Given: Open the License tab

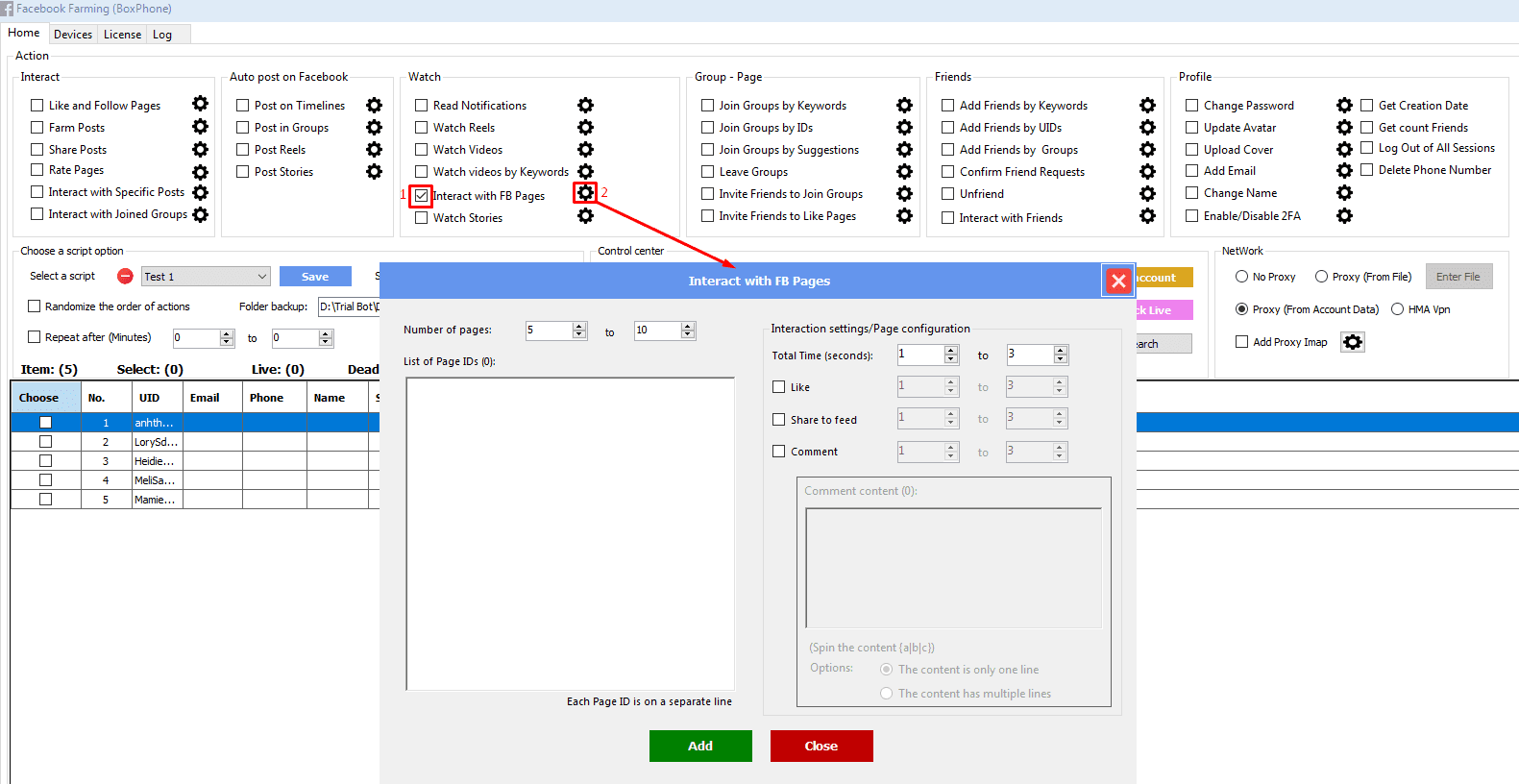Looking at the screenshot, I should tap(122, 35).
